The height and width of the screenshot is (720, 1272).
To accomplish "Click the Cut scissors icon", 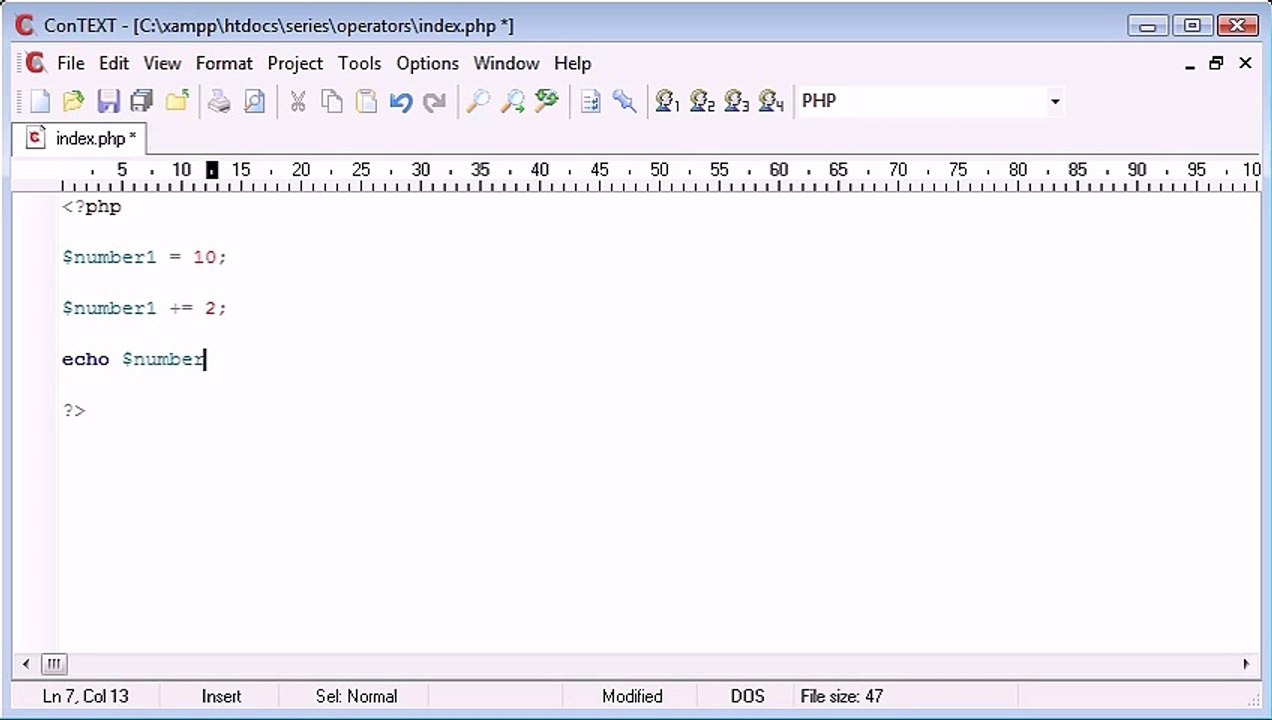I will tap(298, 101).
